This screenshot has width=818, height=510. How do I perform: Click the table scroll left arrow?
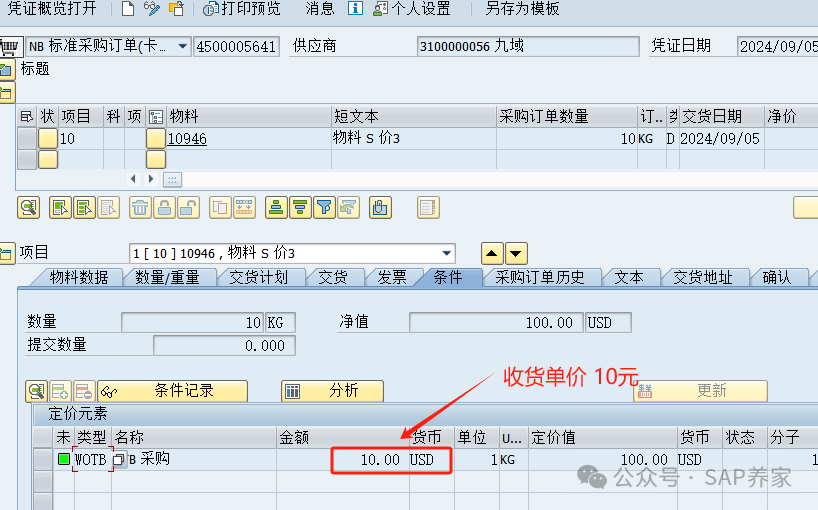tap(133, 179)
